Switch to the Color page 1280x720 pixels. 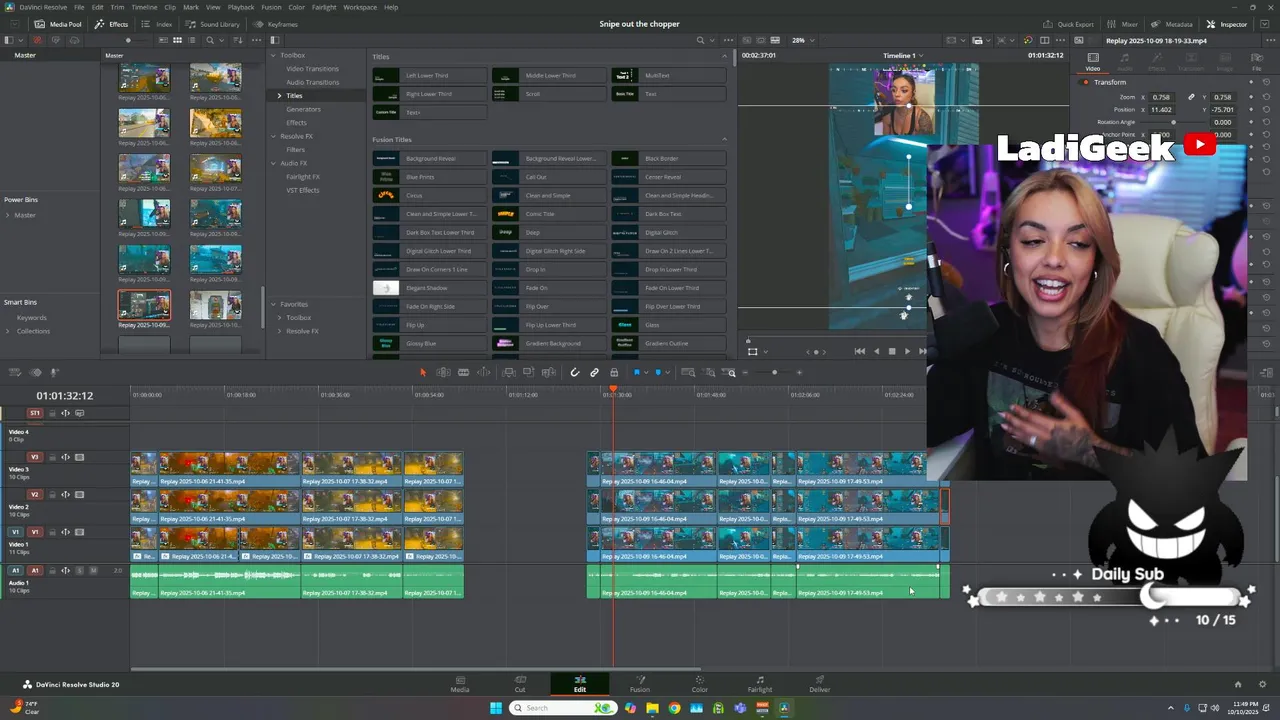(x=700, y=684)
